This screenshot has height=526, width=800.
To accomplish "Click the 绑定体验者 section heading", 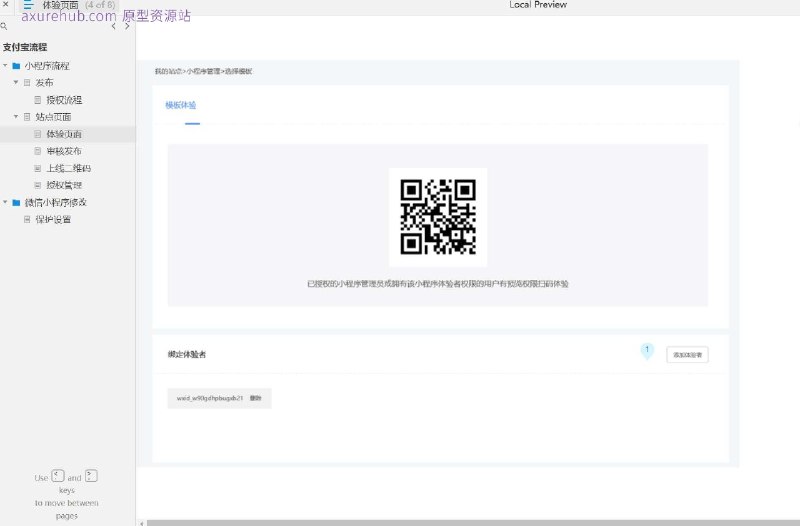I will (187, 354).
